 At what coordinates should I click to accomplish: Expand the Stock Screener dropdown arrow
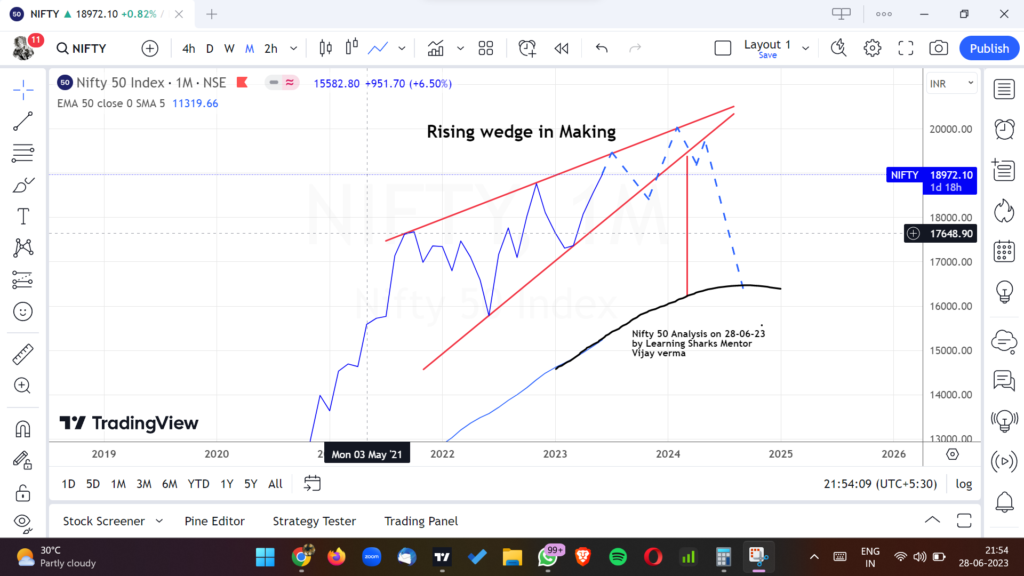click(159, 521)
